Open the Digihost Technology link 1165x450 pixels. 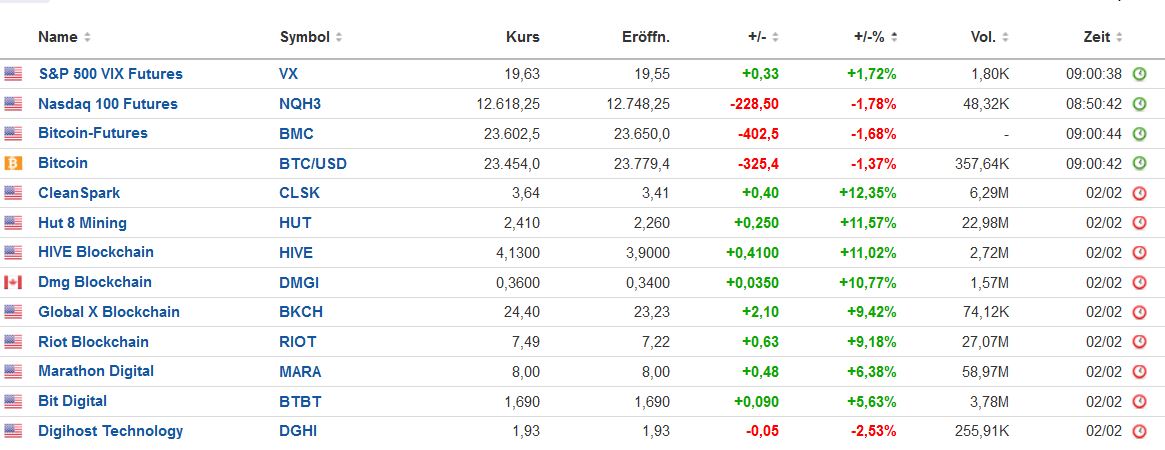(x=110, y=431)
